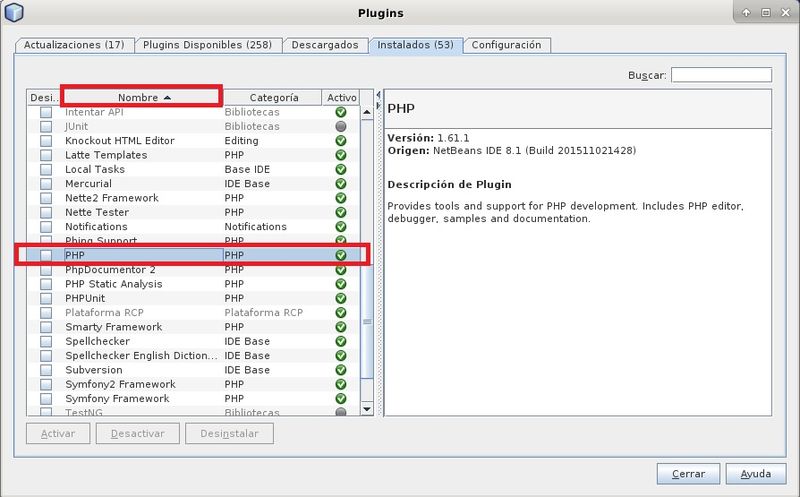Mark the PHPUnit plugin checkbox
Screen dimensions: 800x497
click(x=46, y=298)
